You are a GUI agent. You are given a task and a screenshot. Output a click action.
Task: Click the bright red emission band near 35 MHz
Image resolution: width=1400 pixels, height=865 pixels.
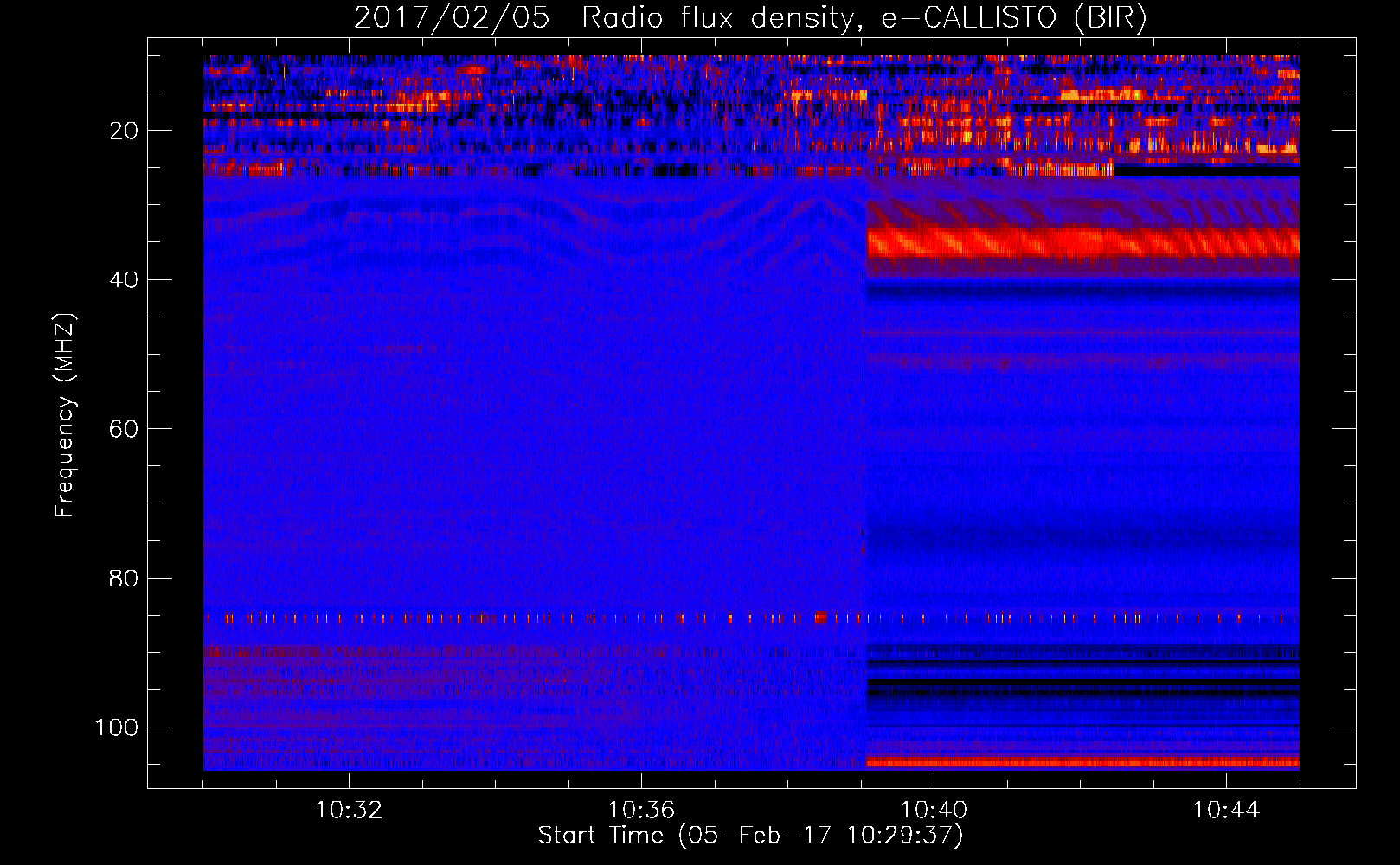point(1082,244)
